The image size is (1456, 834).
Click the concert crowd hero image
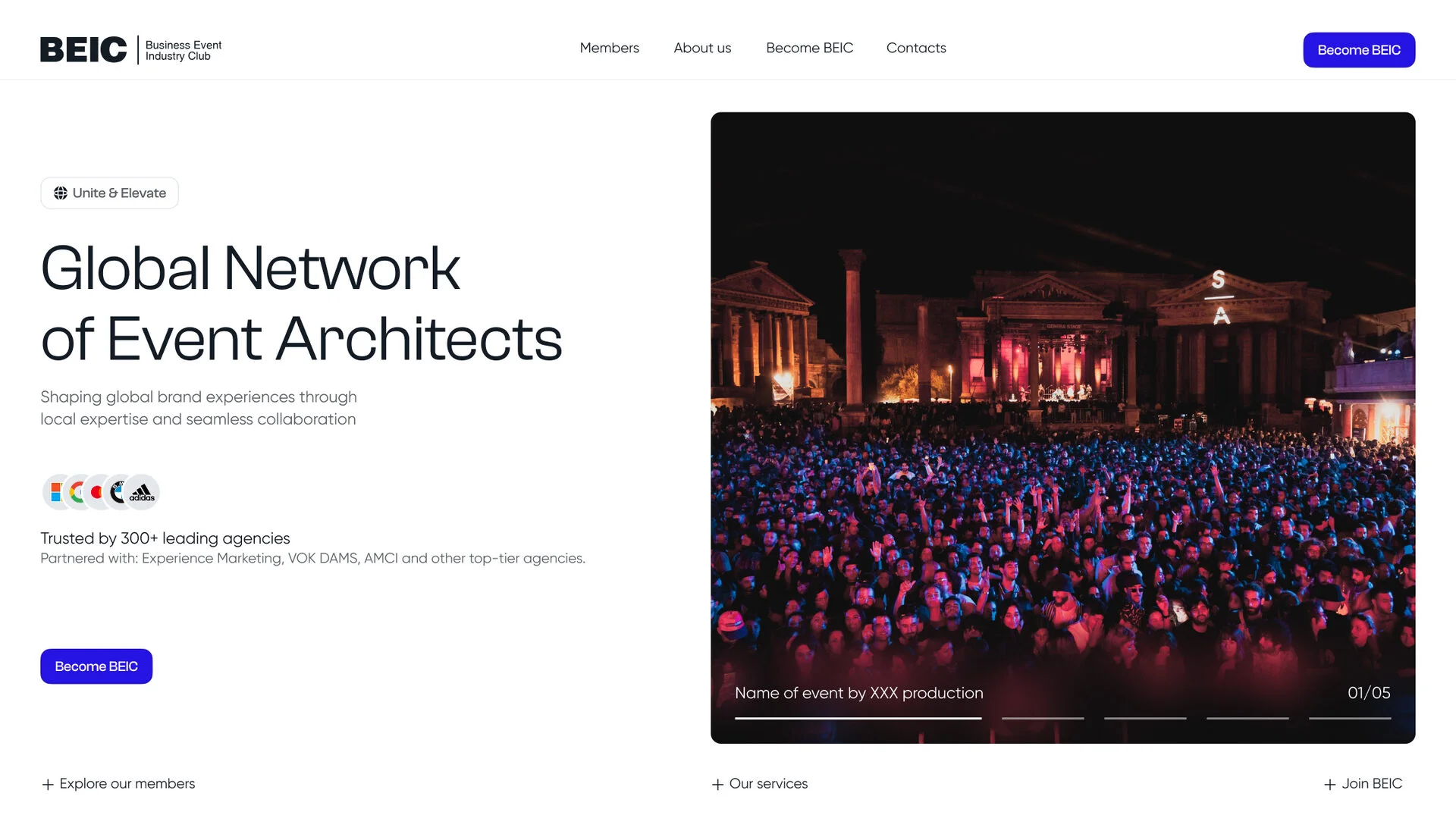tap(1062, 428)
